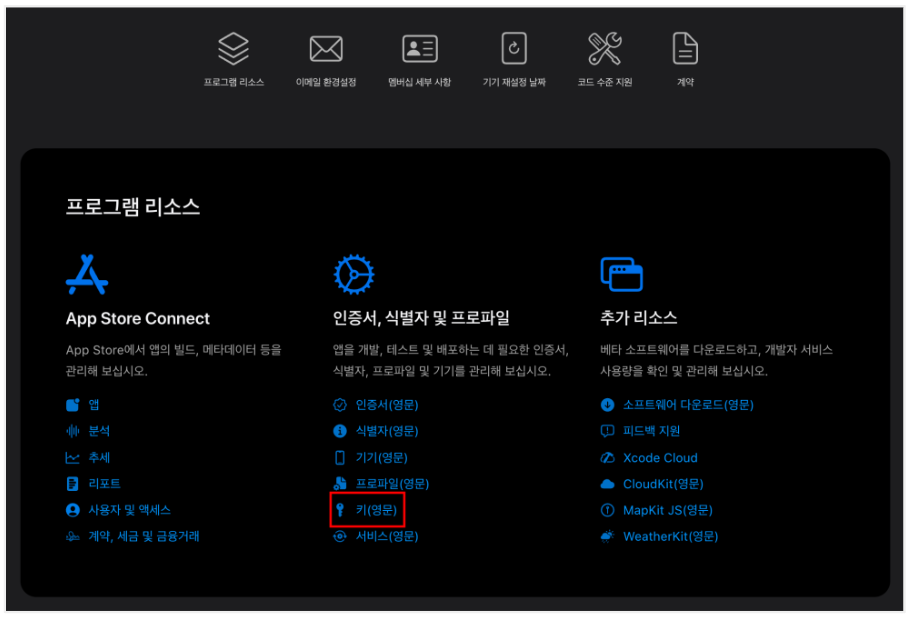Select the 기기 재설정 날짜 tab label
The image size is (912, 618).
point(514,83)
